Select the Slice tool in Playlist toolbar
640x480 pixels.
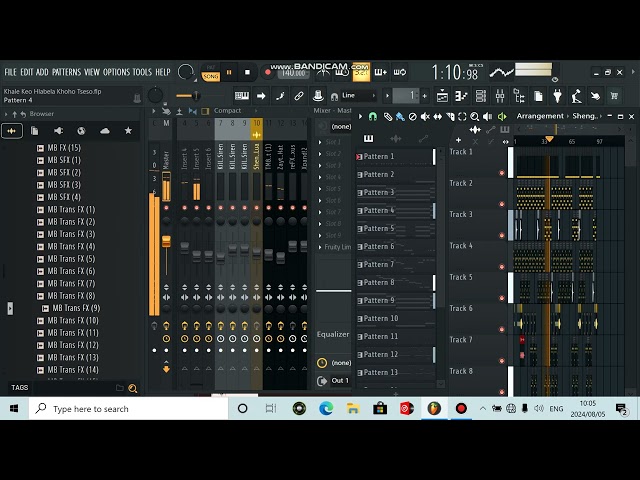coord(450,117)
